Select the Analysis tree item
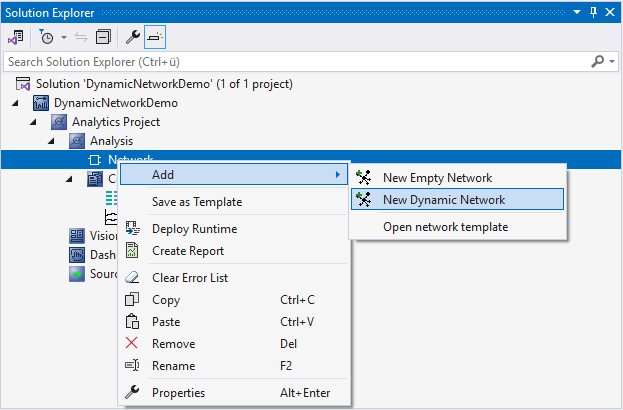Screen dimensions: 623x410 (111, 141)
